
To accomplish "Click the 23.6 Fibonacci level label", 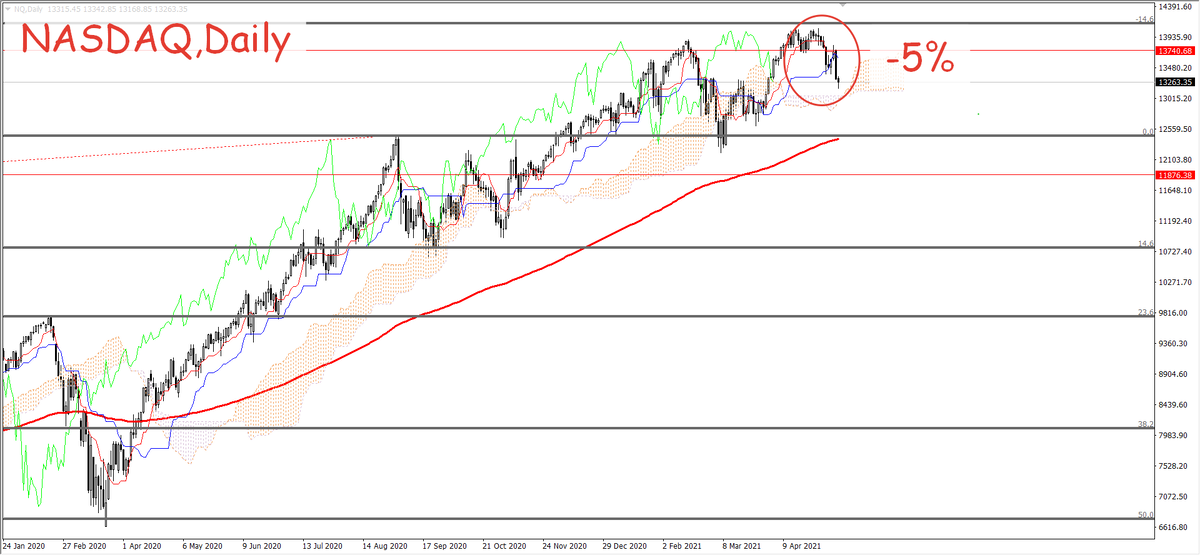I will (1147, 312).
